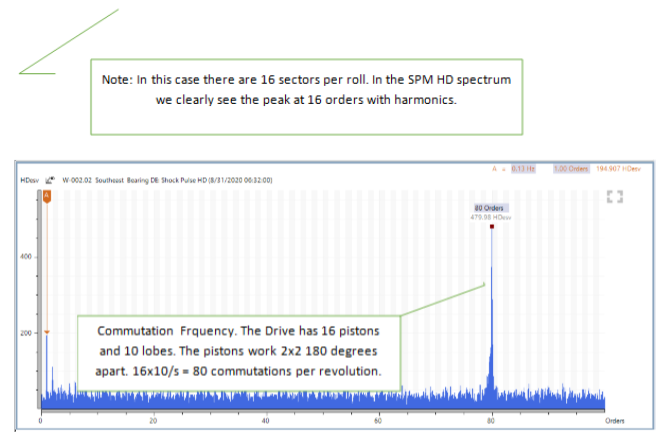The image size is (662, 438).
Task: Click the Orders x-axis unit label
Action: coord(615,421)
